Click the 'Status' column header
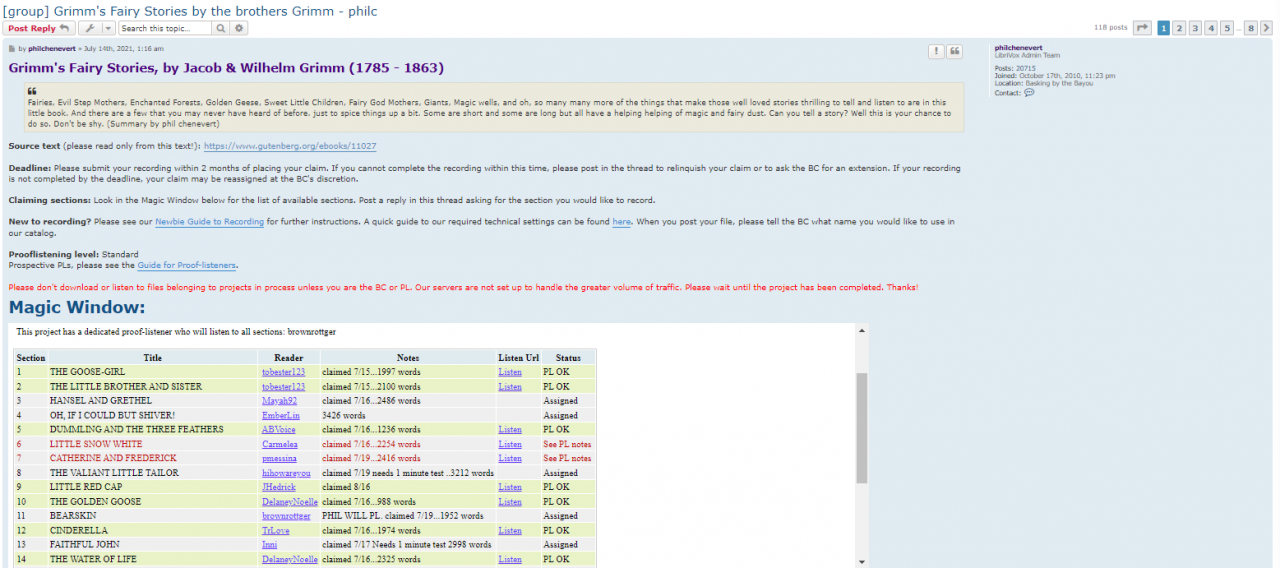 (x=568, y=357)
